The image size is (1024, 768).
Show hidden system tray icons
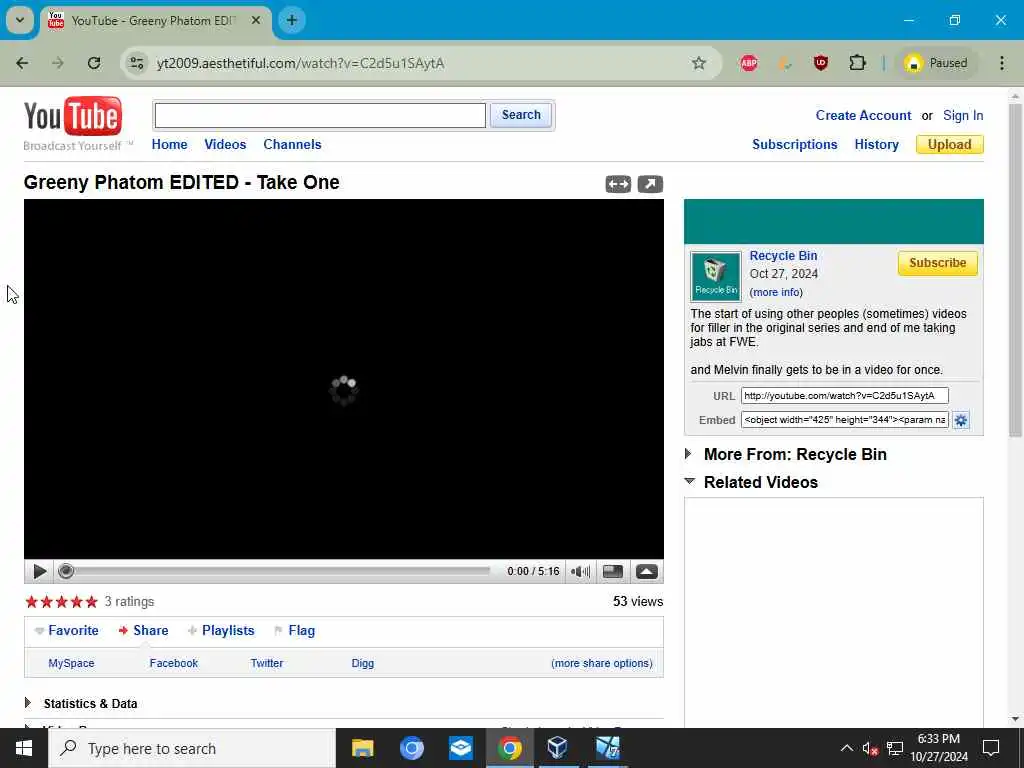[846, 748]
